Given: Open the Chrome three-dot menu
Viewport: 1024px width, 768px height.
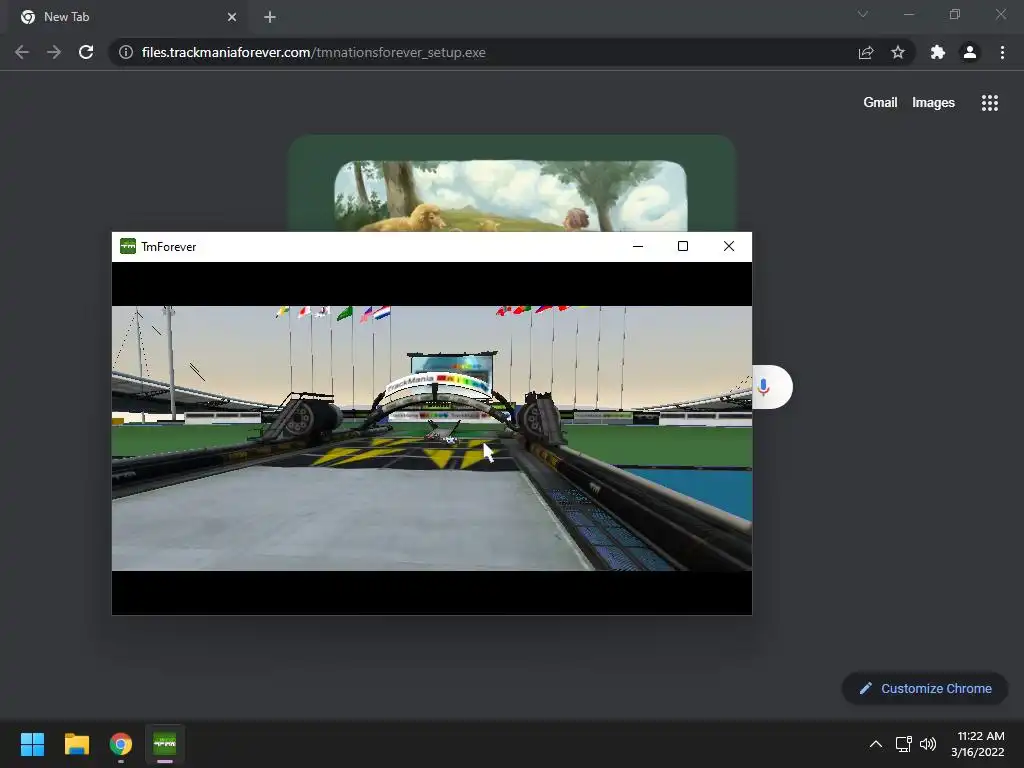Looking at the screenshot, I should tap(1002, 52).
